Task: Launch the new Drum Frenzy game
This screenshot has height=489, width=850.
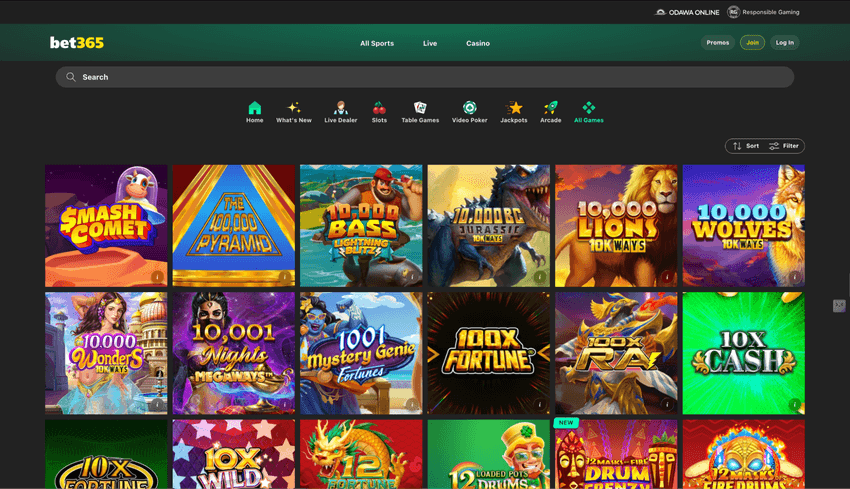Action: 616,454
